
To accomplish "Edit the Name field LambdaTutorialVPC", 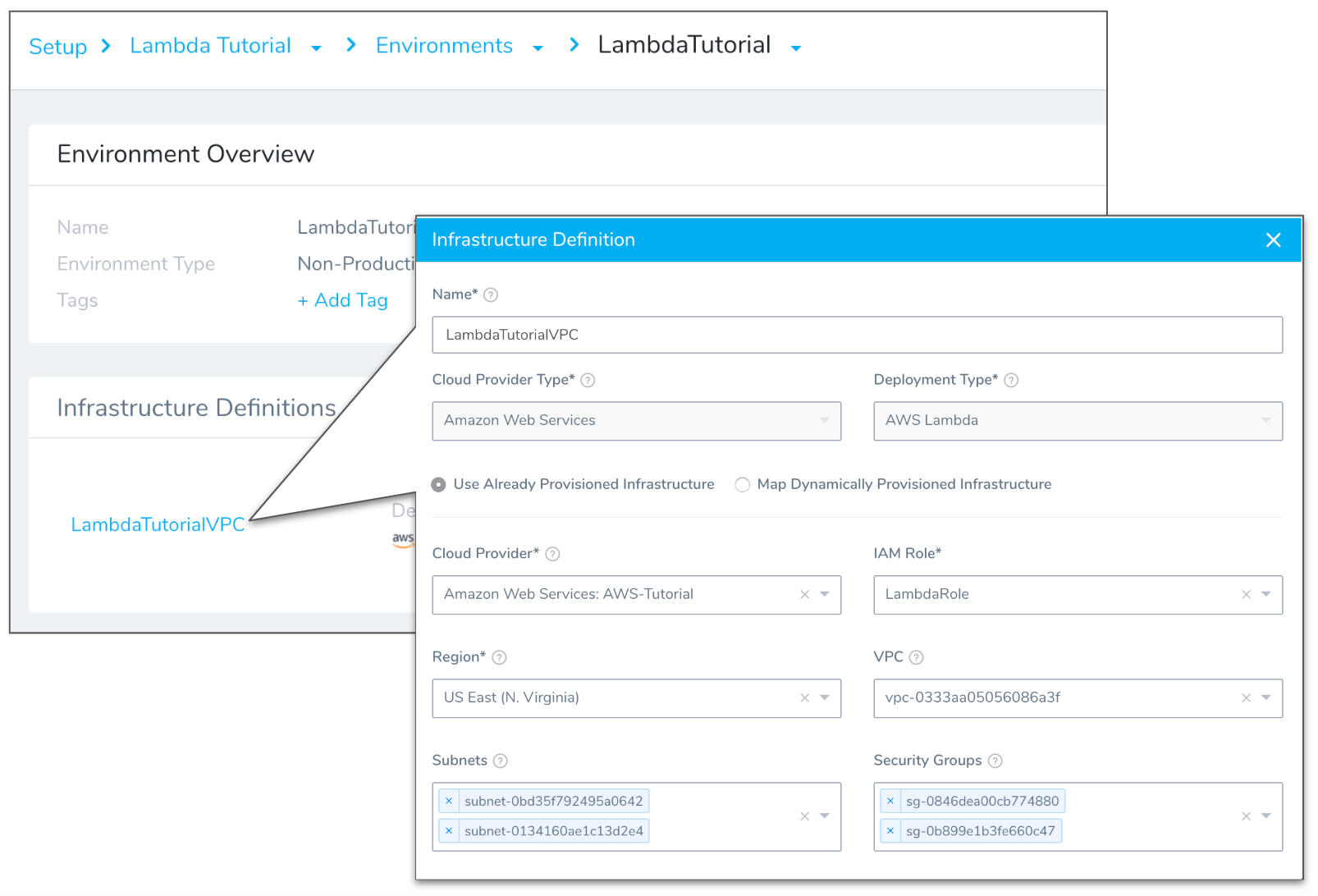I will [857, 335].
